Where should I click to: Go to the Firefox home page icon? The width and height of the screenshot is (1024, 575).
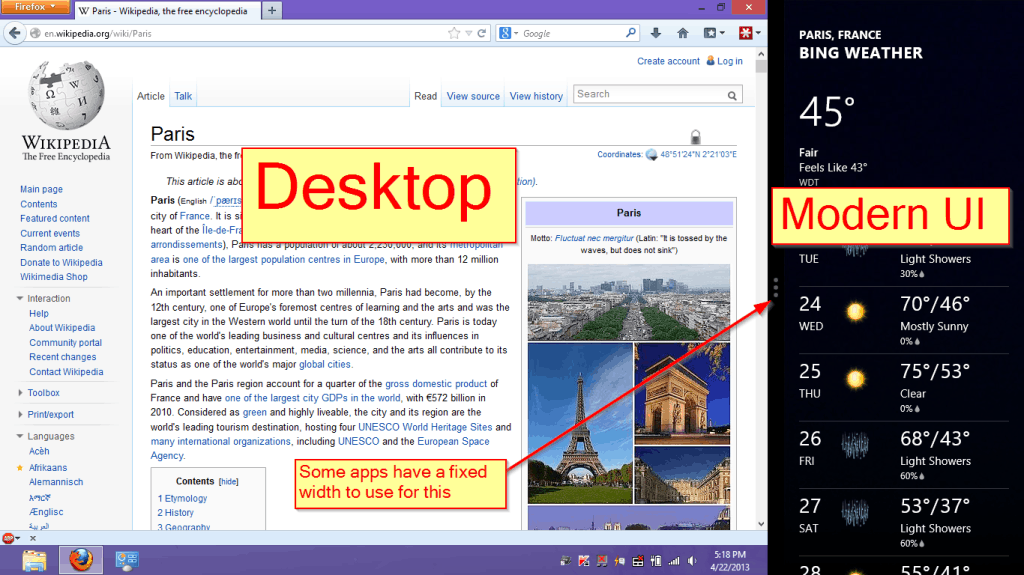click(x=682, y=33)
